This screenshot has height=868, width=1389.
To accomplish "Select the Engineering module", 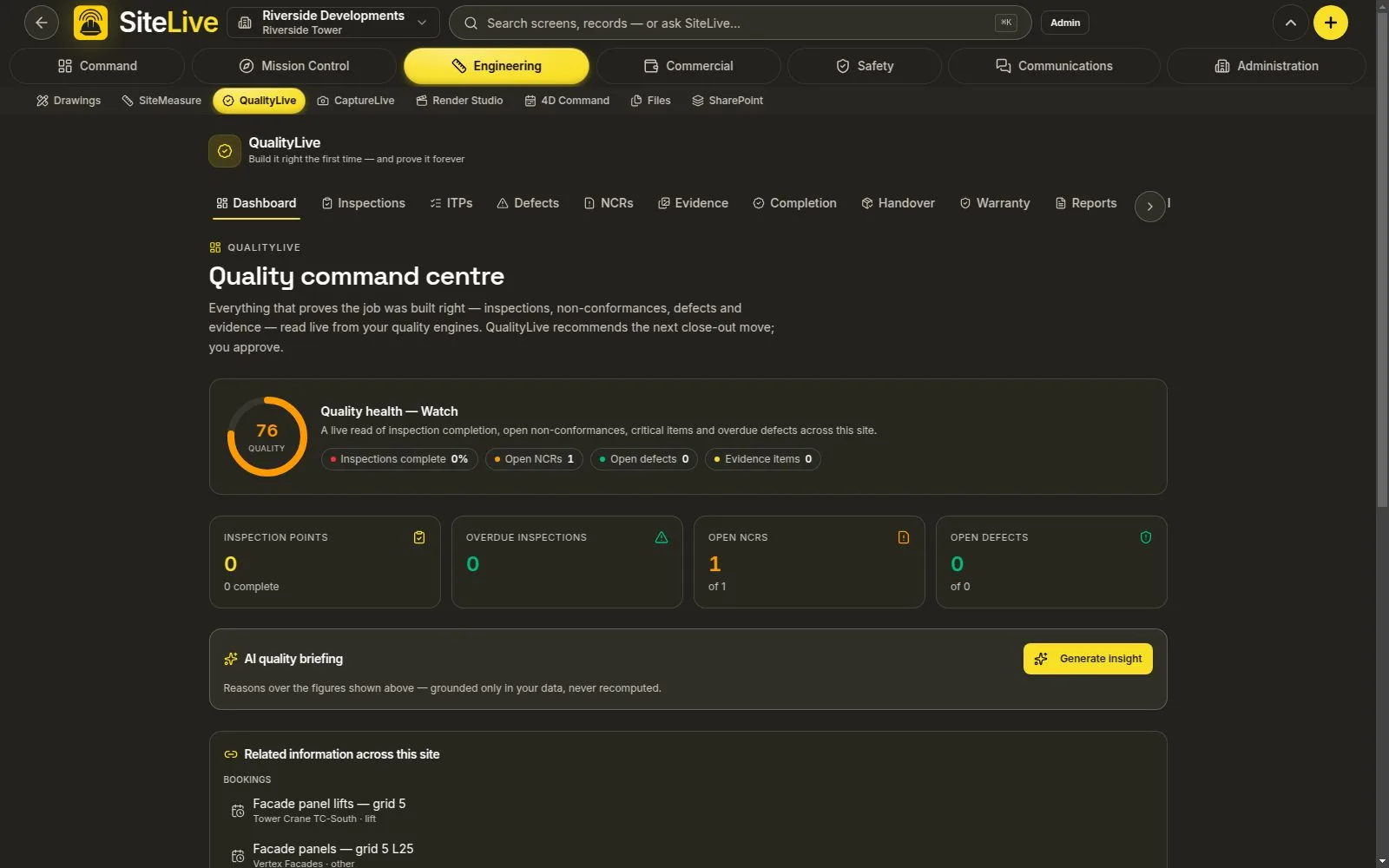I will (x=497, y=66).
